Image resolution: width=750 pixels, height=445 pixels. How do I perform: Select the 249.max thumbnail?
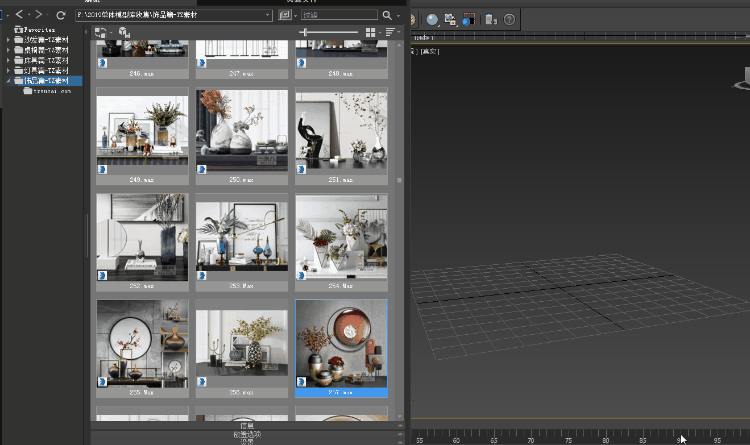coord(141,130)
